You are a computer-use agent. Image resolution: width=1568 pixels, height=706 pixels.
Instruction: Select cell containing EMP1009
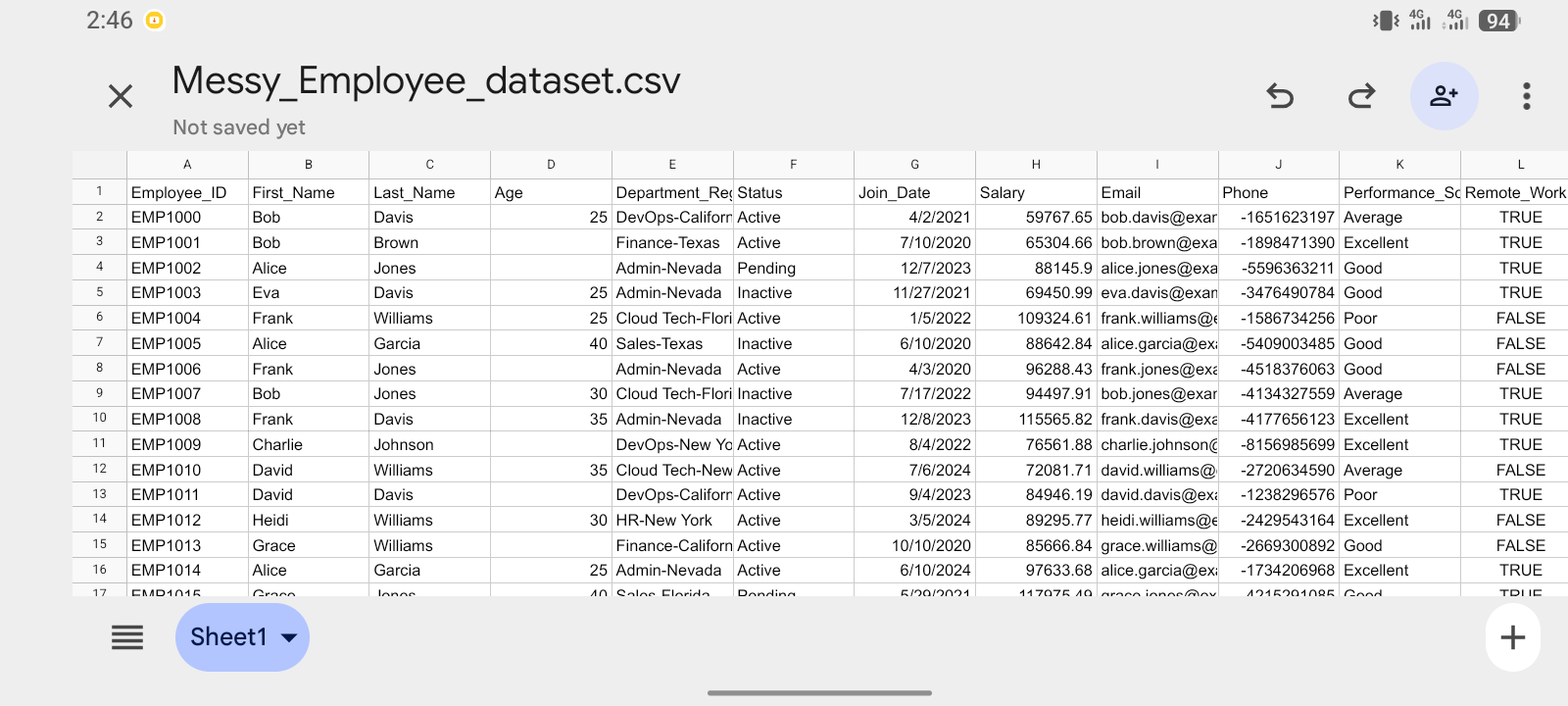click(x=187, y=444)
